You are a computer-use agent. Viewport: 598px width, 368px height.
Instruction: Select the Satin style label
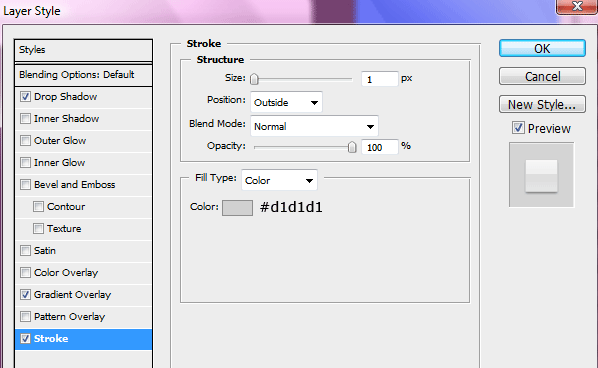[x=45, y=251]
